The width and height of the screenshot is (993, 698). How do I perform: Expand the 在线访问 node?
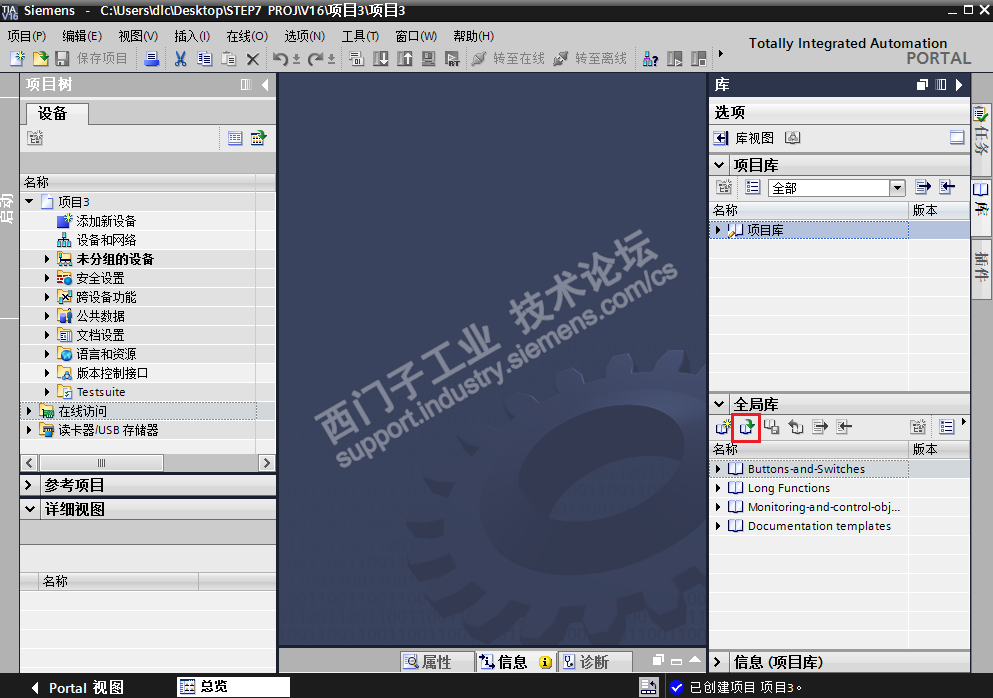29,411
